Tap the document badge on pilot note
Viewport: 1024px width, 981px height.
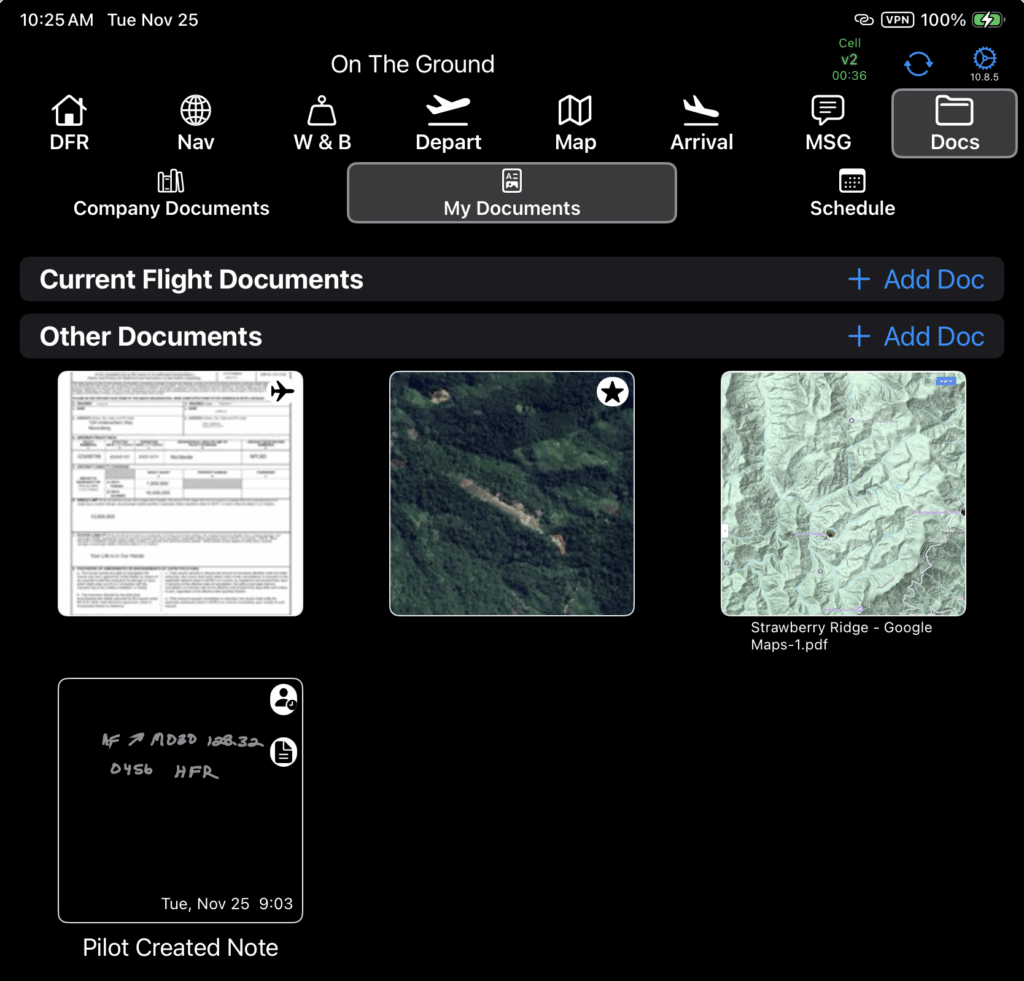point(284,753)
